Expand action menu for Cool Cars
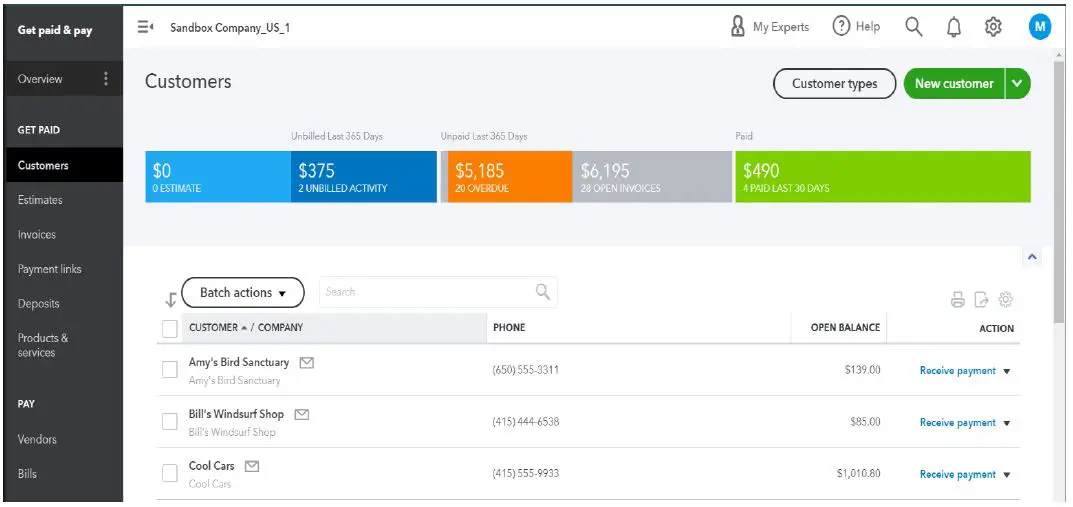The width and height of the screenshot is (1073, 507). coord(1007,475)
